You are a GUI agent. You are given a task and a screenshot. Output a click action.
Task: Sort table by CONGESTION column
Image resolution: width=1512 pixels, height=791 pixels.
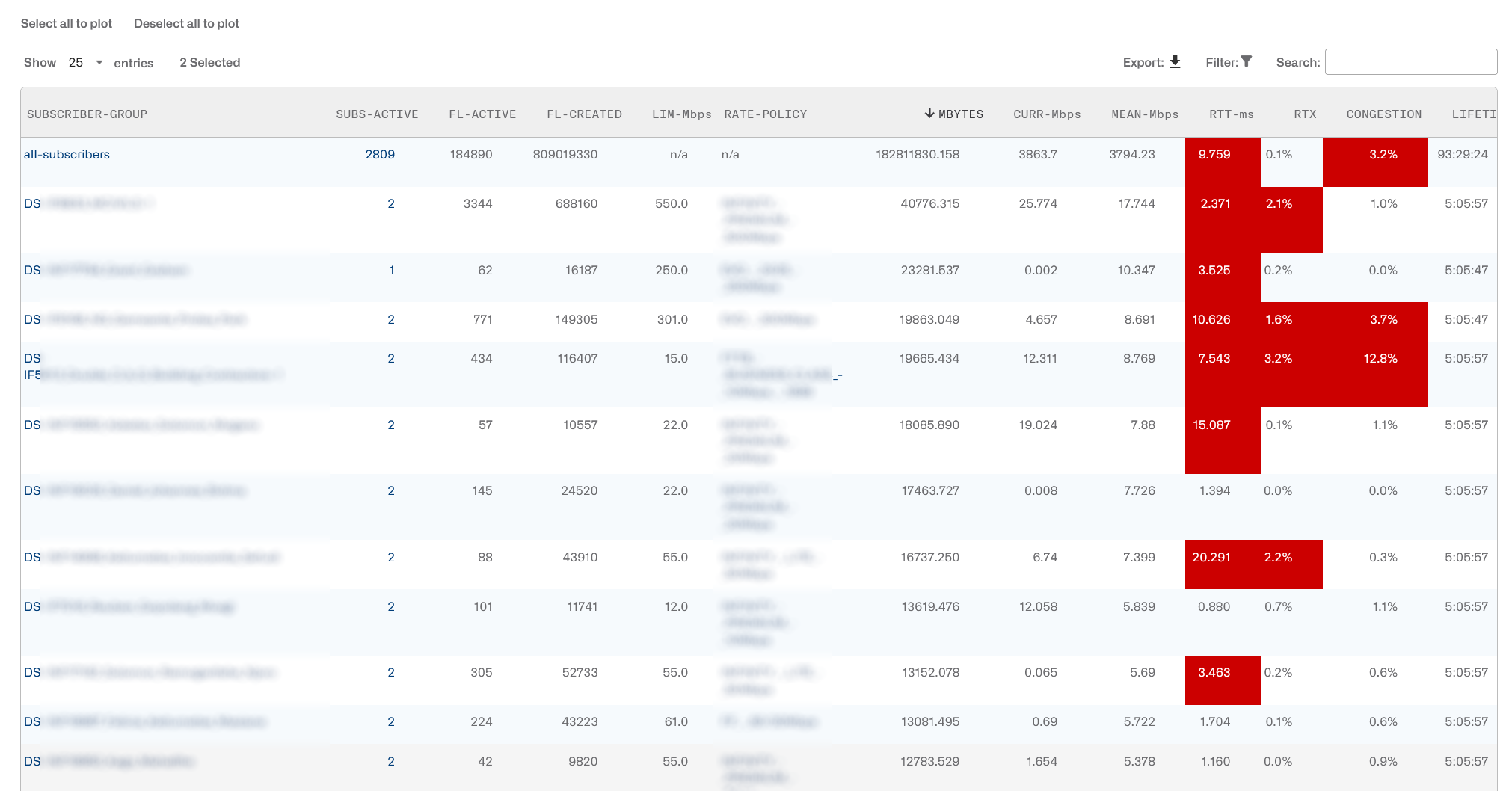[x=1384, y=114]
